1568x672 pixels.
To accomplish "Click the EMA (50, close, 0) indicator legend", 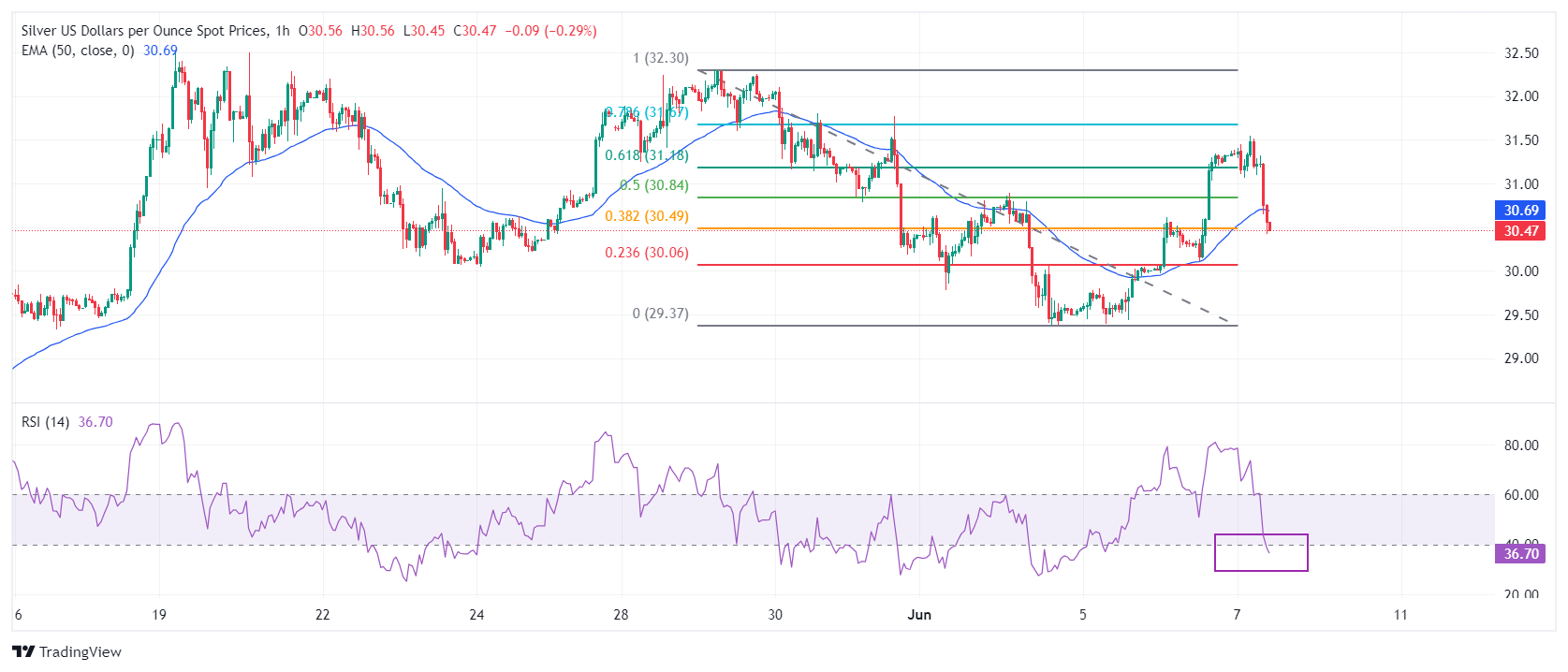I will pyautogui.click(x=78, y=51).
